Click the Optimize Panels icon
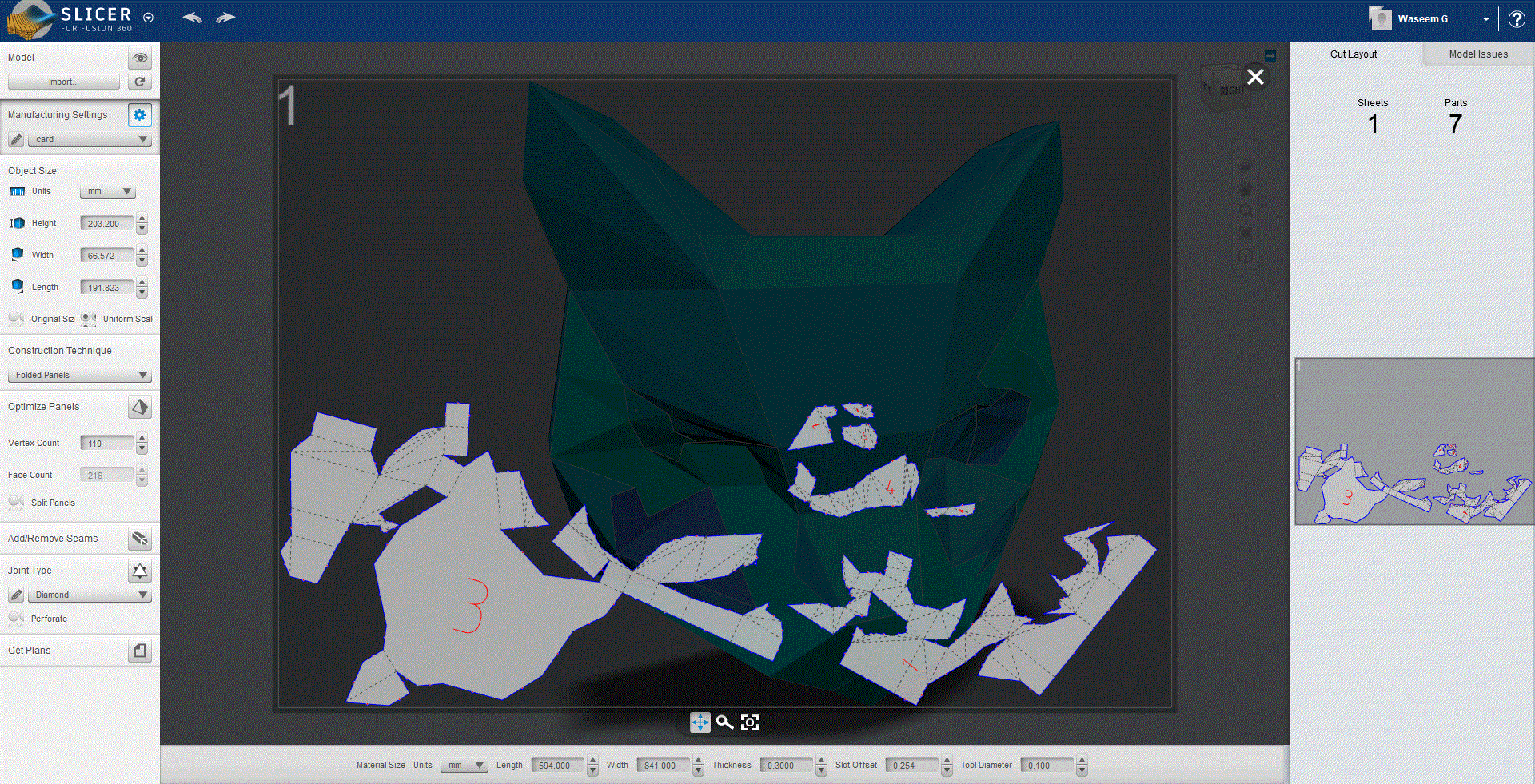The image size is (1535, 784). coord(140,408)
